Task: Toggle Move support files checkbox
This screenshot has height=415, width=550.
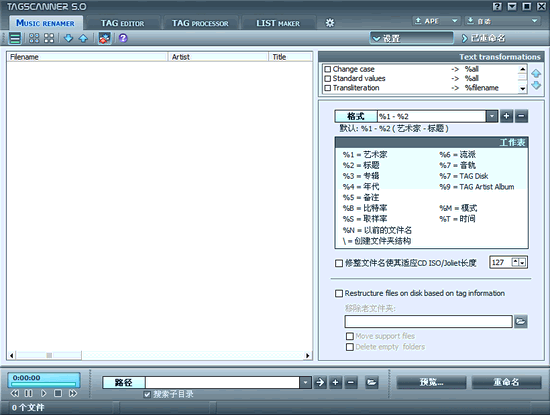Action: click(x=350, y=336)
